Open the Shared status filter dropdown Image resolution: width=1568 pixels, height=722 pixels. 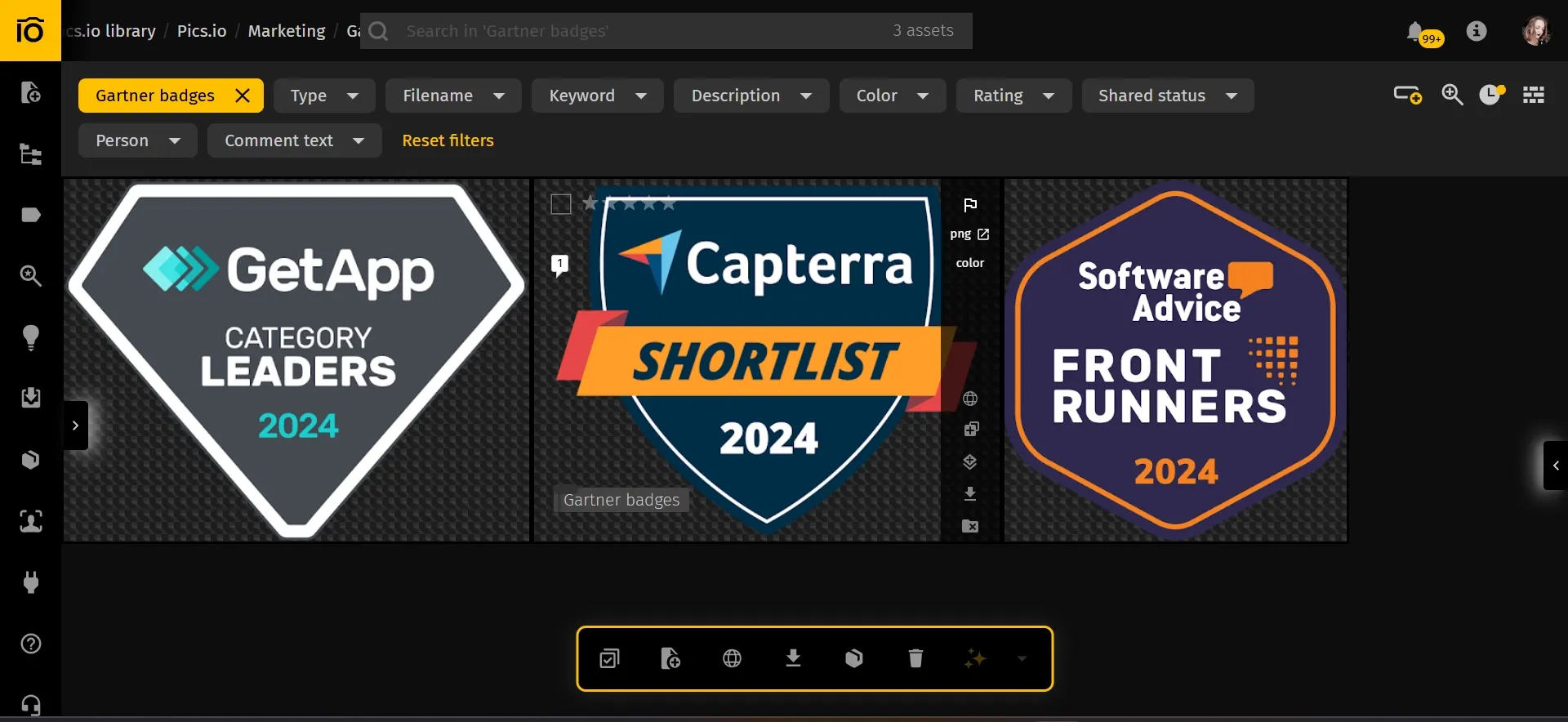[x=1168, y=96]
